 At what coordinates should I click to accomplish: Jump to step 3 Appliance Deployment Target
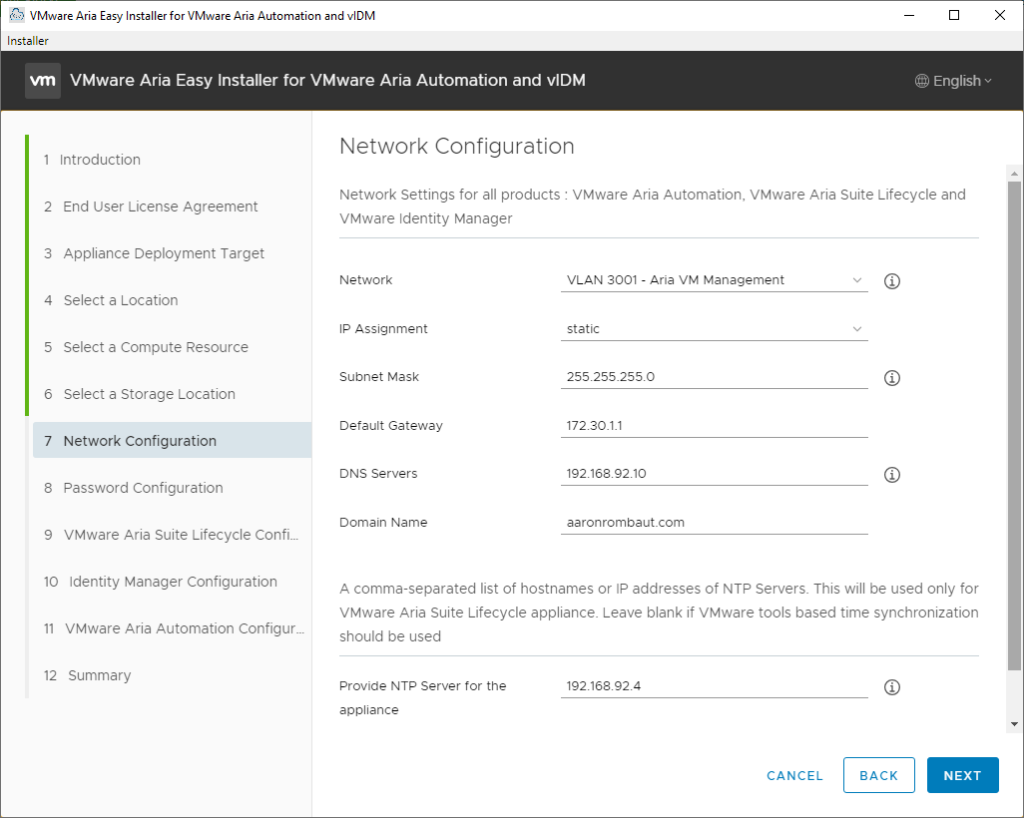pyautogui.click(x=164, y=254)
